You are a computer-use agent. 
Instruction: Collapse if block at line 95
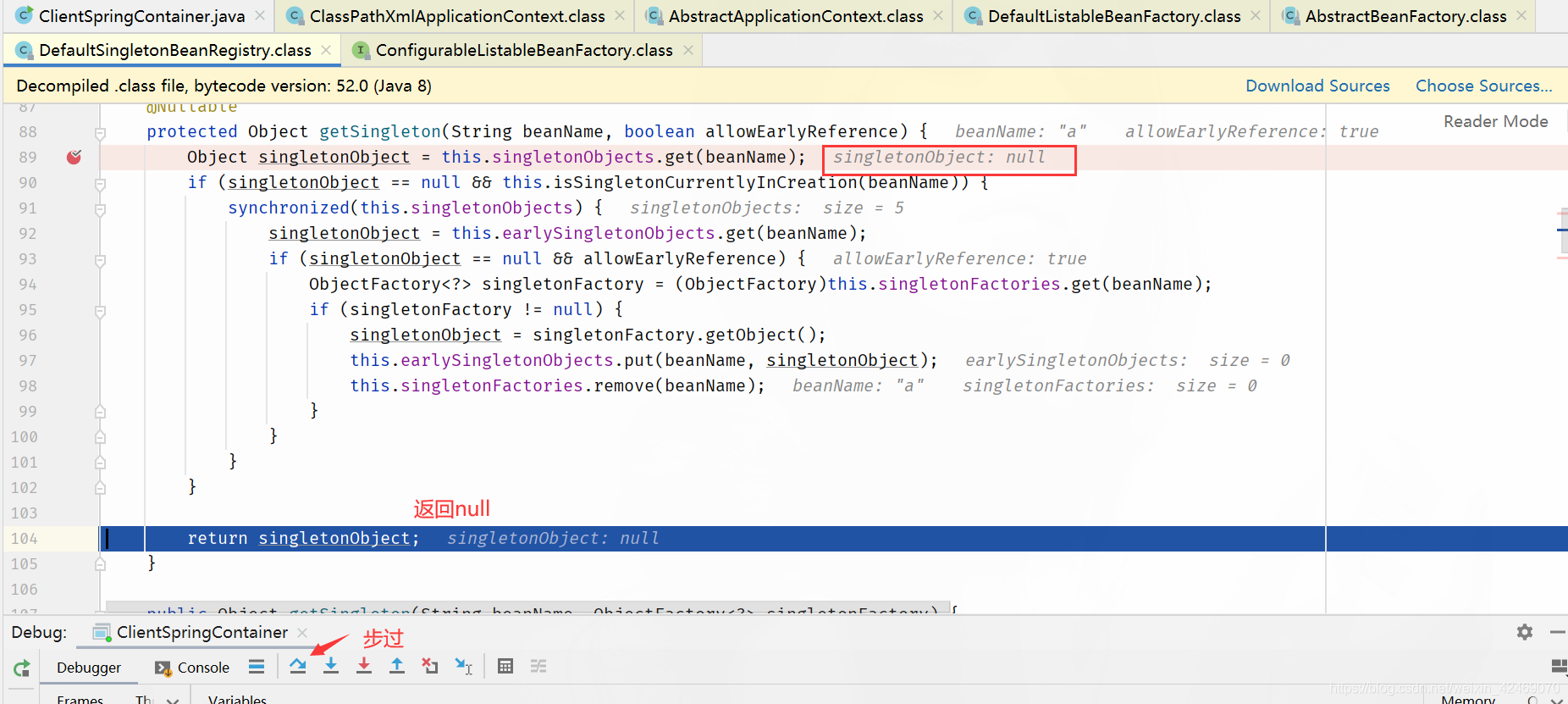click(x=100, y=311)
